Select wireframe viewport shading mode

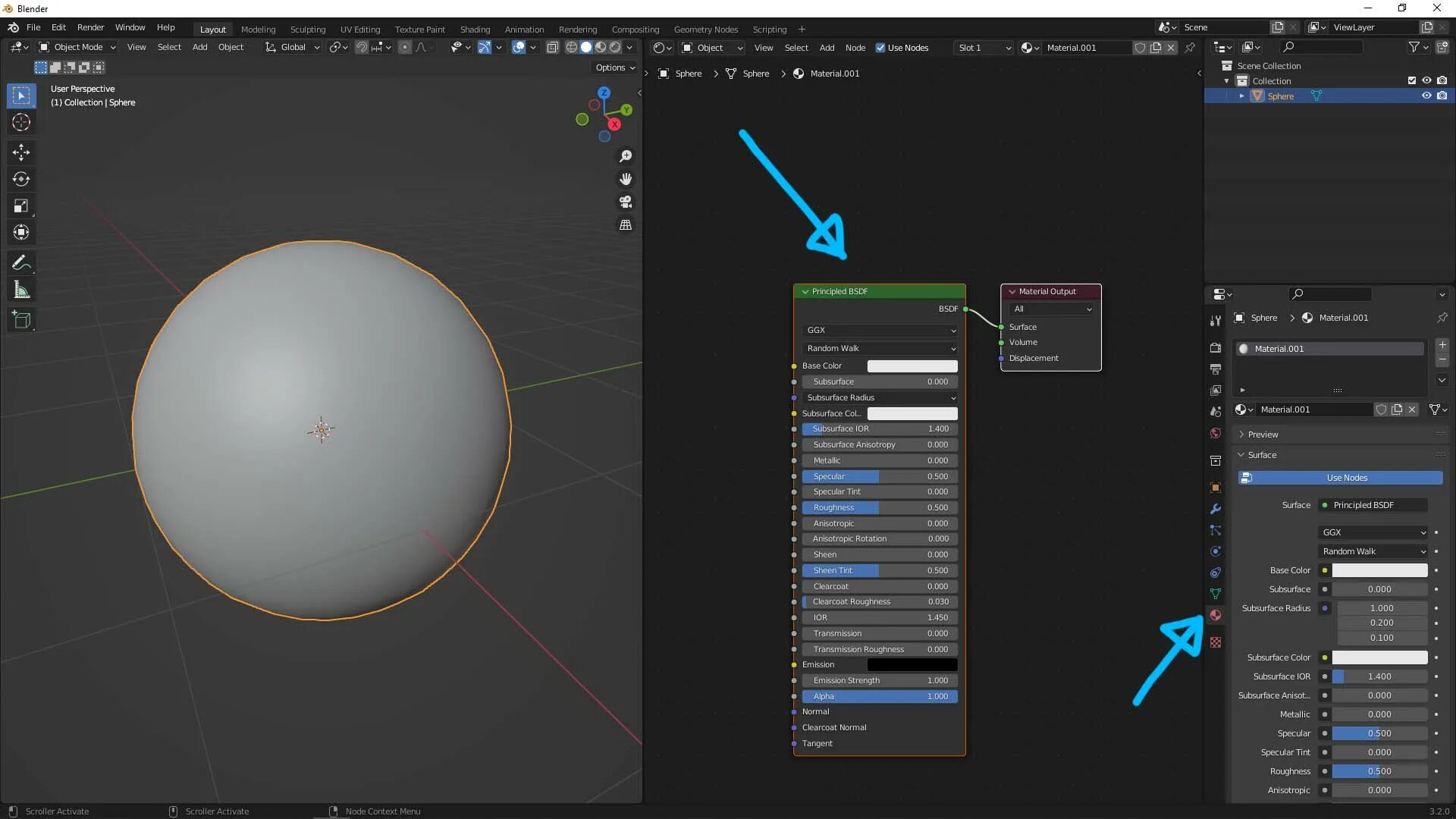pyautogui.click(x=572, y=47)
